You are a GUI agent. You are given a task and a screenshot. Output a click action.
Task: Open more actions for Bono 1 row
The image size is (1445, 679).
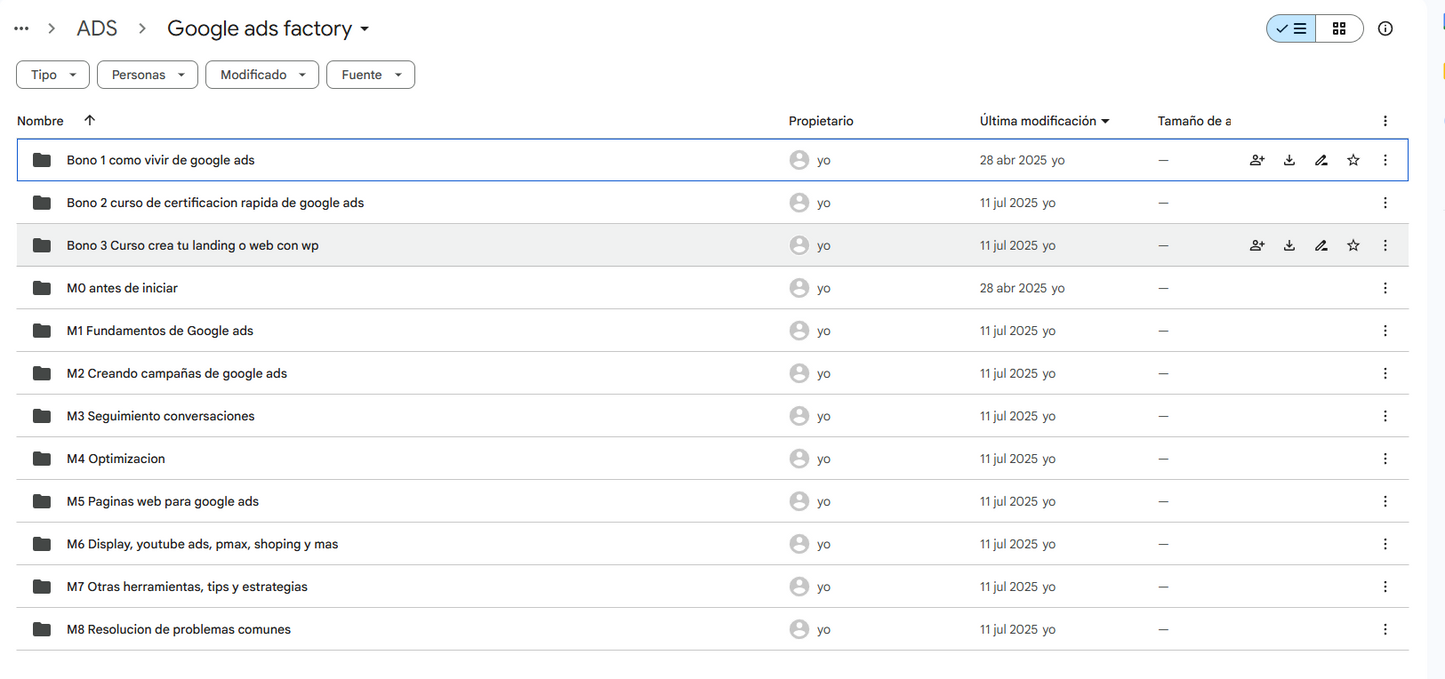pos(1385,160)
